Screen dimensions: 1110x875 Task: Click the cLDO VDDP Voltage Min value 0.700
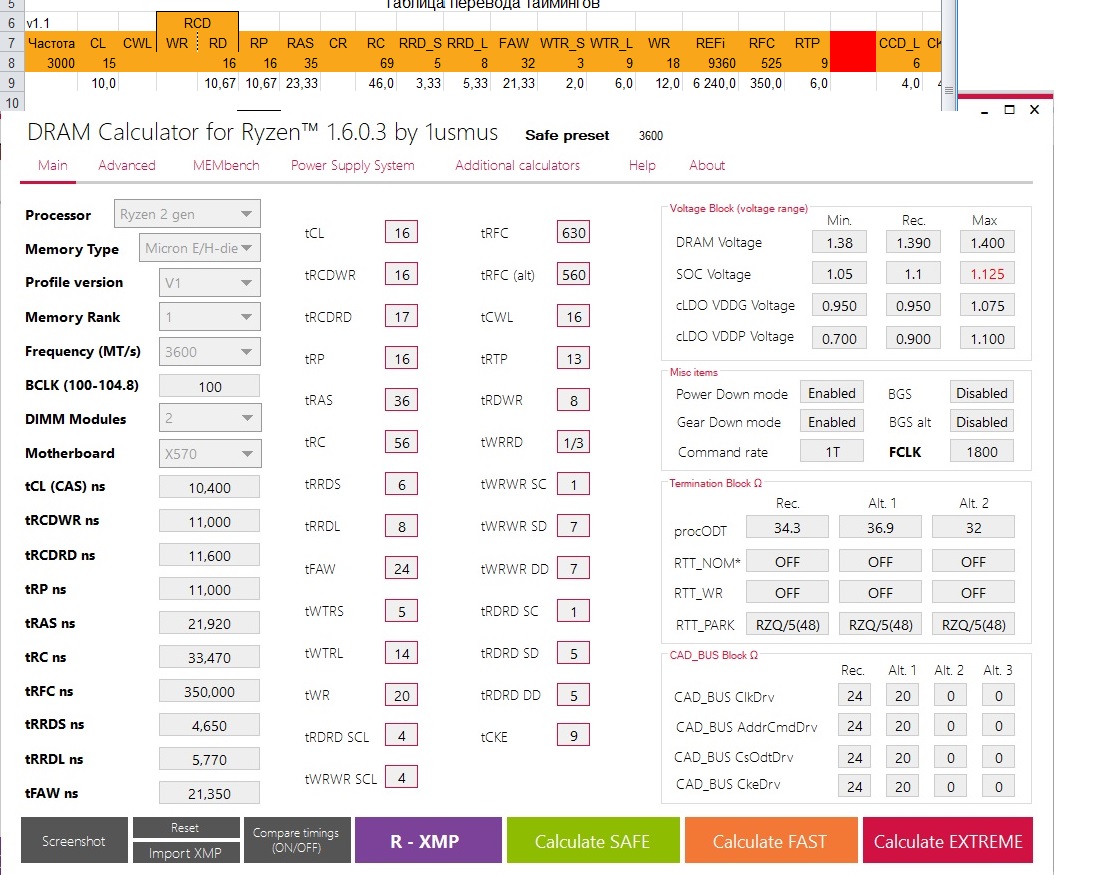(839, 338)
